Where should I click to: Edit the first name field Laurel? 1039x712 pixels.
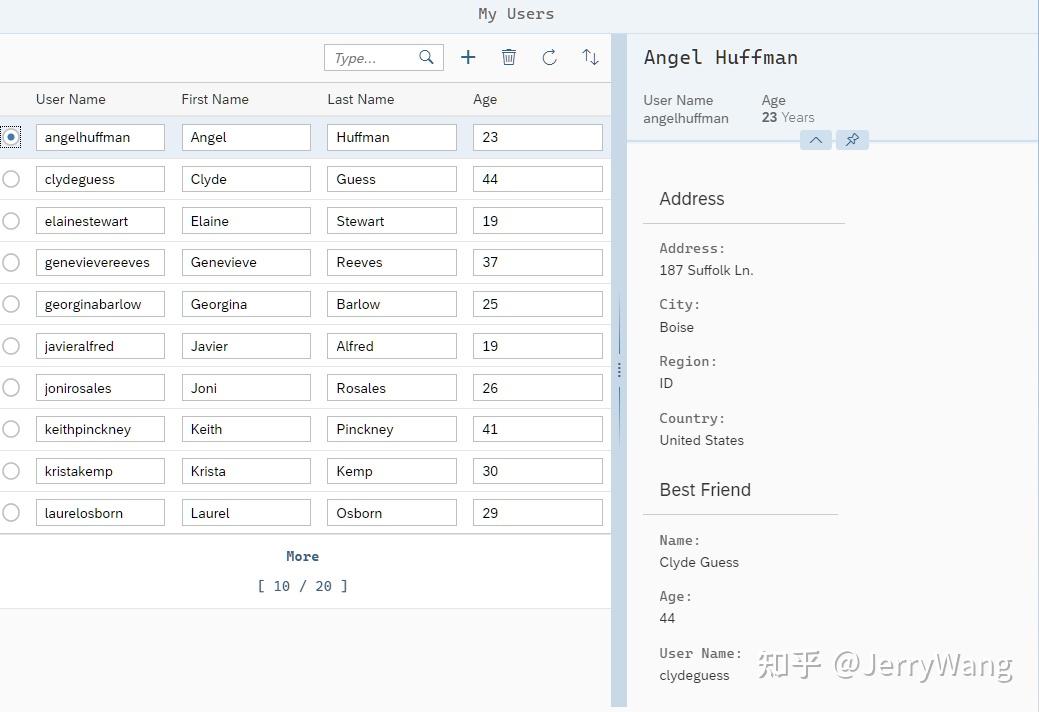click(x=246, y=513)
